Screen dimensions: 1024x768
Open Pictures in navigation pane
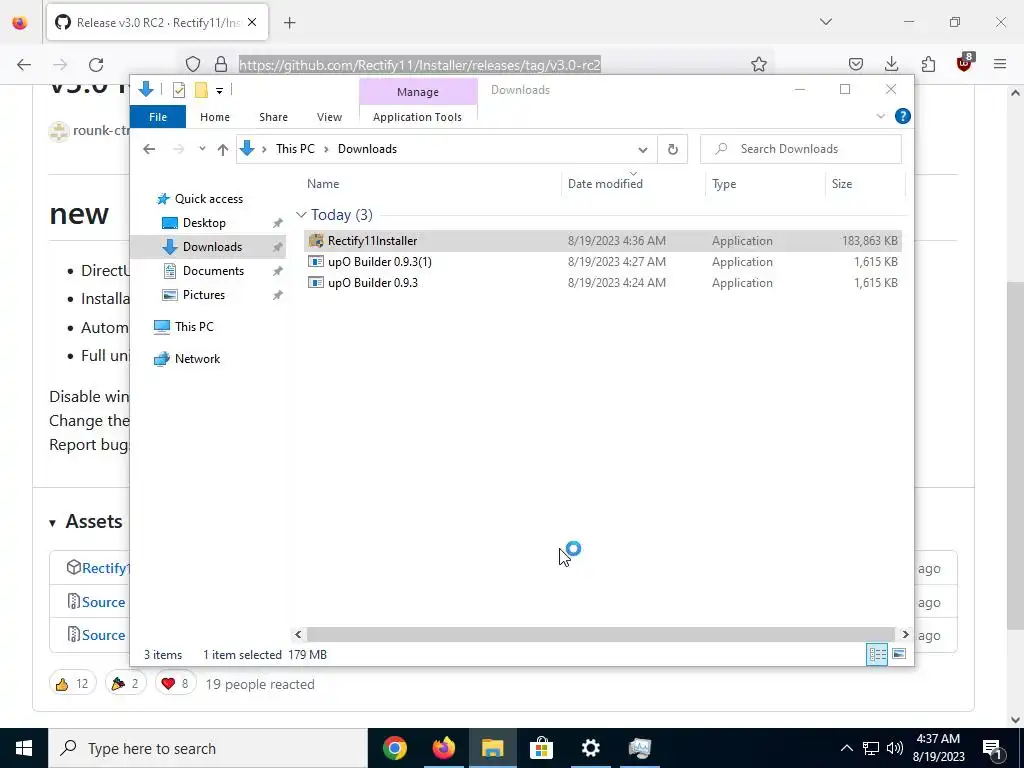click(x=193, y=295)
